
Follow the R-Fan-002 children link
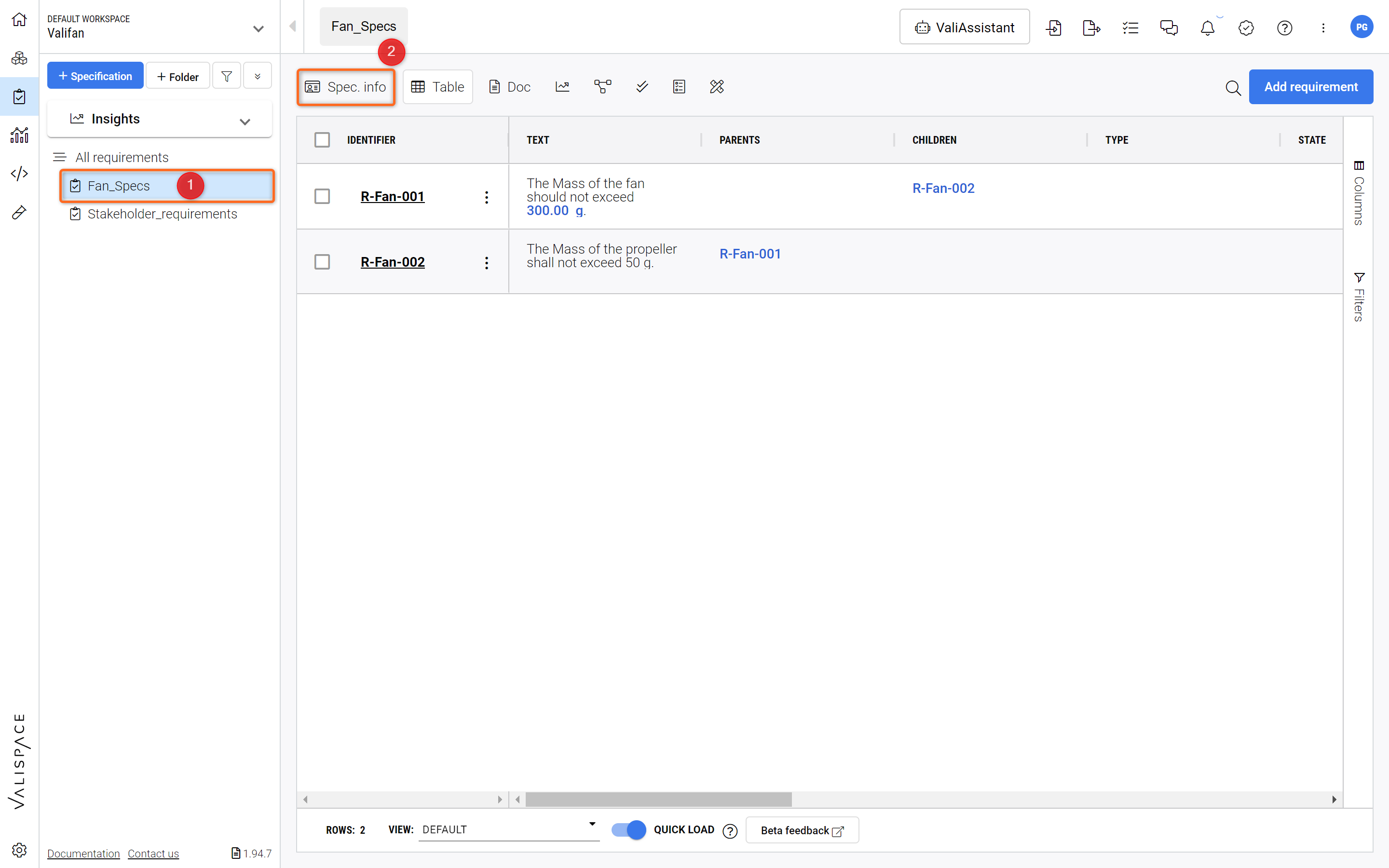(x=943, y=188)
